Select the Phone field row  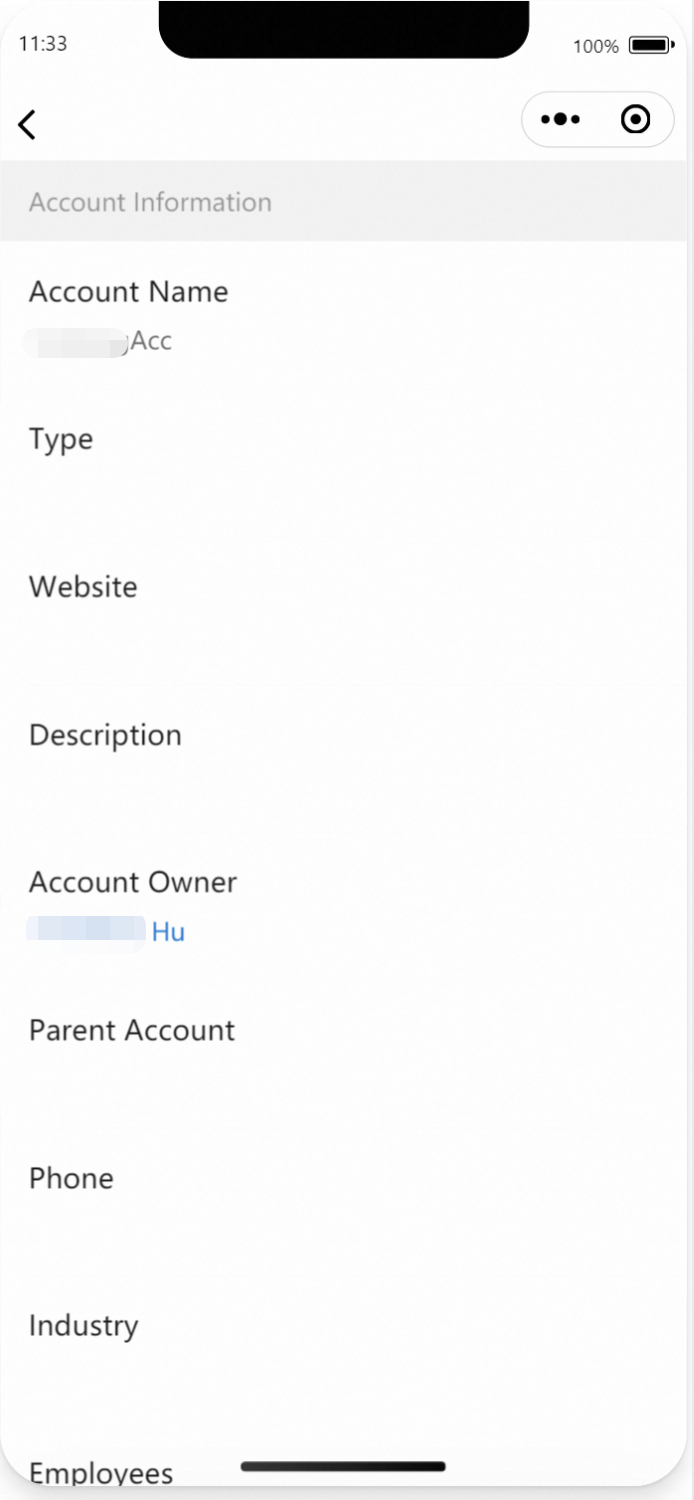[347, 1202]
